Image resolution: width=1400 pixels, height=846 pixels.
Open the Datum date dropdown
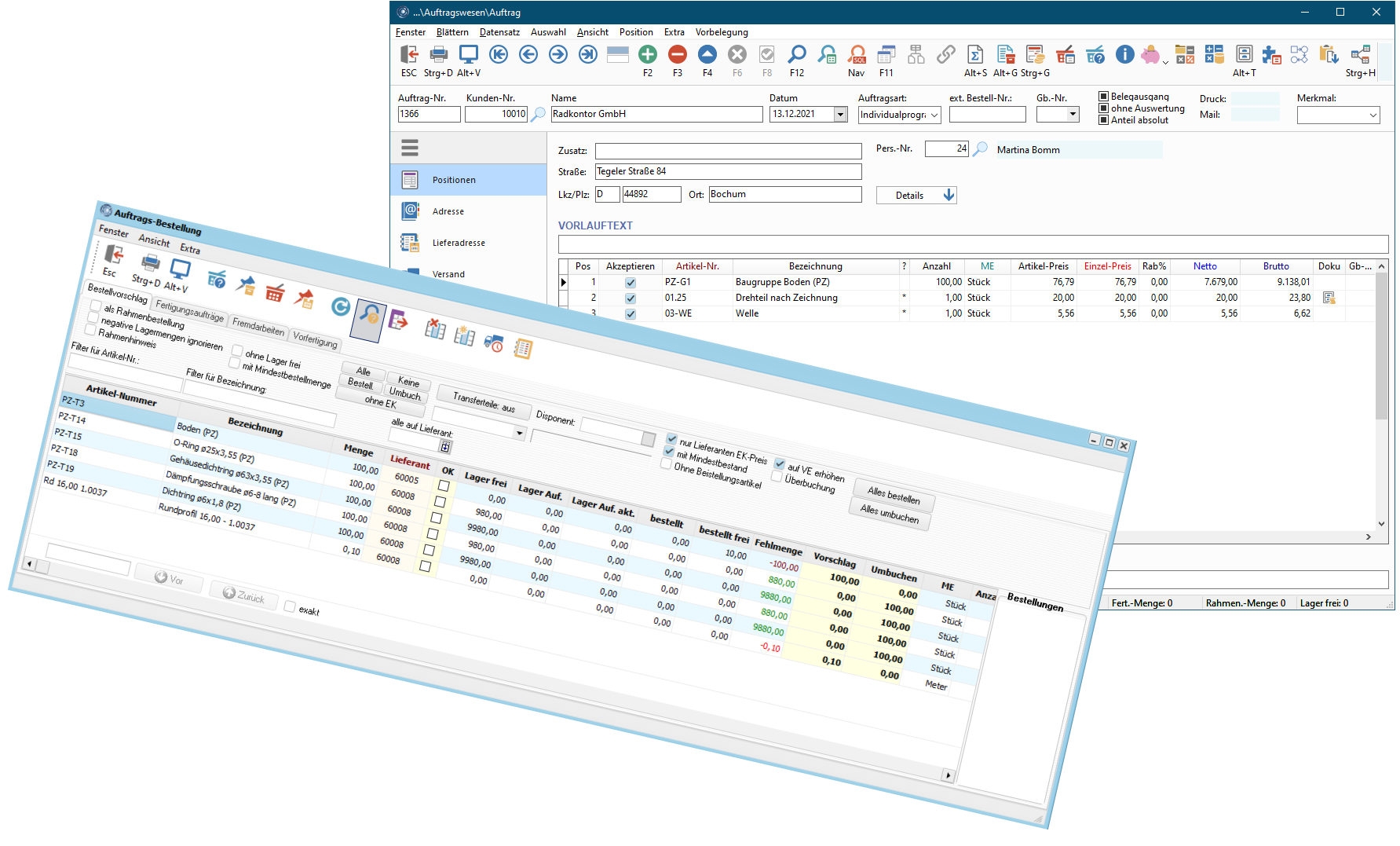[x=840, y=115]
